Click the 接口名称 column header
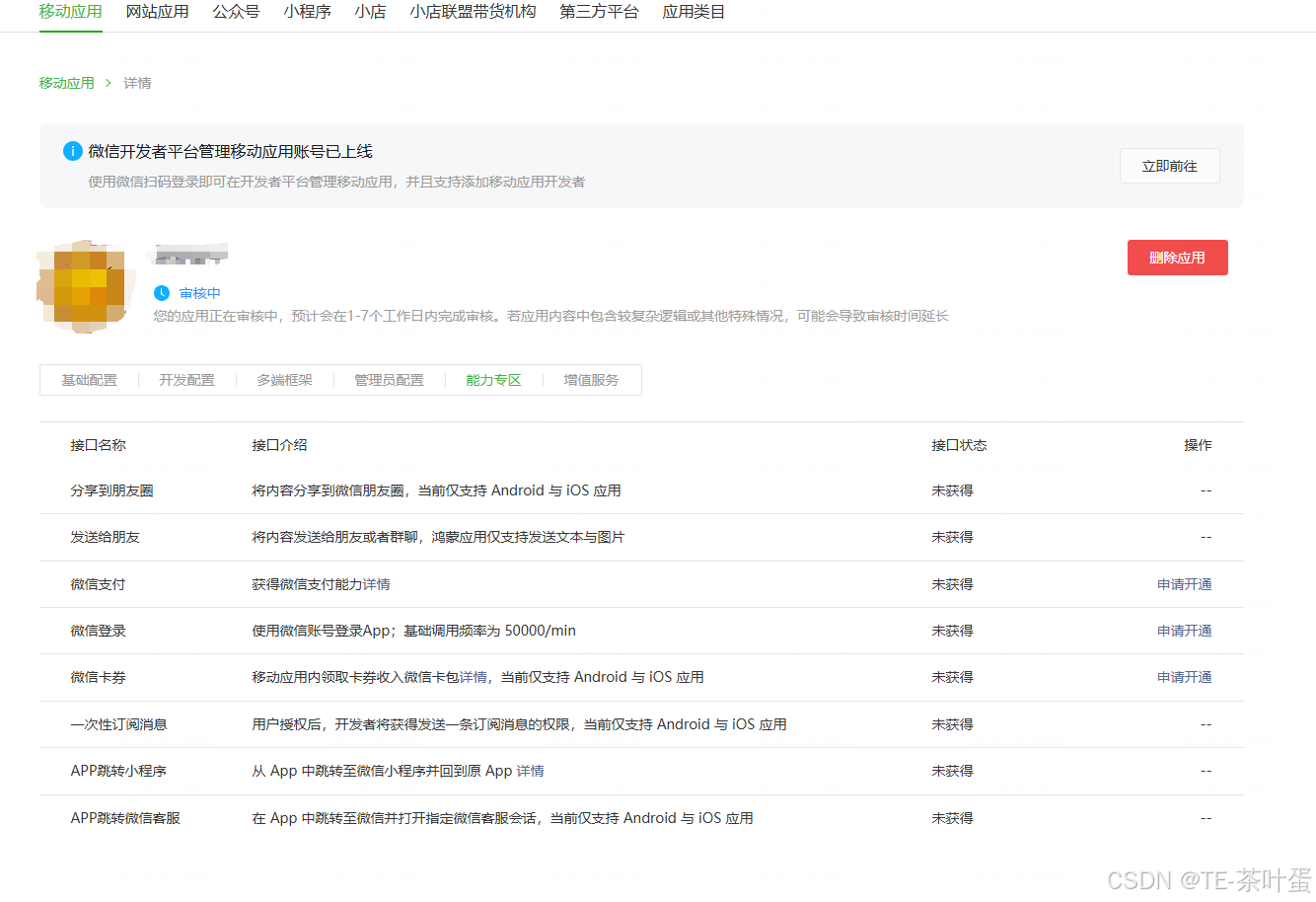This screenshot has width=1316, height=902. pos(99,445)
